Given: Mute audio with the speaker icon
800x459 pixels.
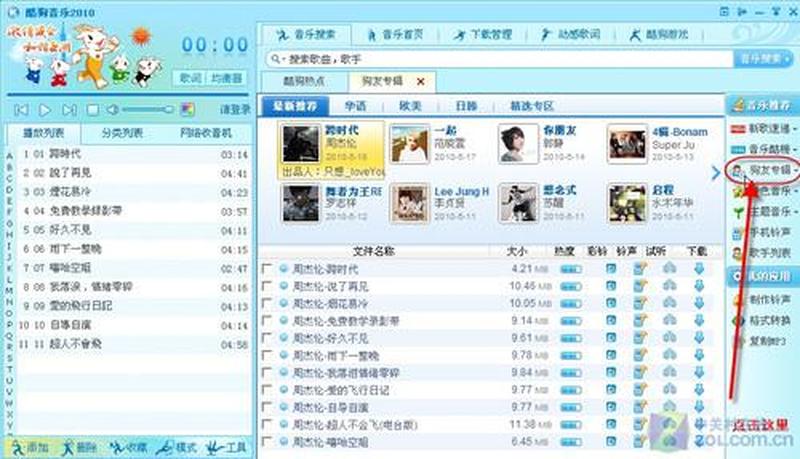Looking at the screenshot, I should [112, 110].
